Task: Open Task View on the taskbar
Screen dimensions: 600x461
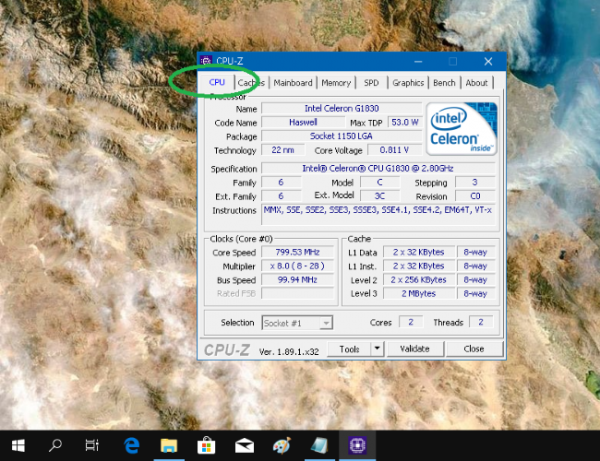Action: tap(92, 445)
